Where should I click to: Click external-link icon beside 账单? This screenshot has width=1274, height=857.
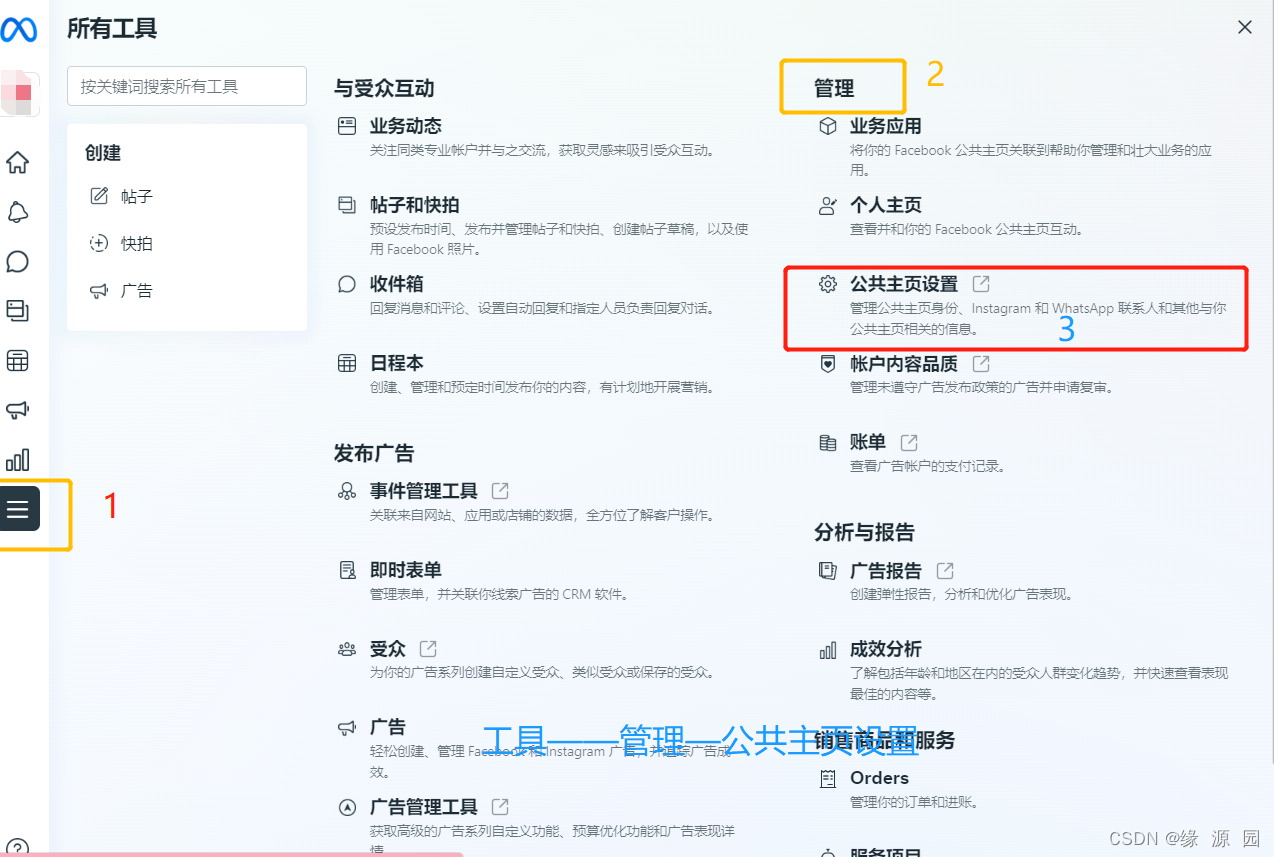909,442
